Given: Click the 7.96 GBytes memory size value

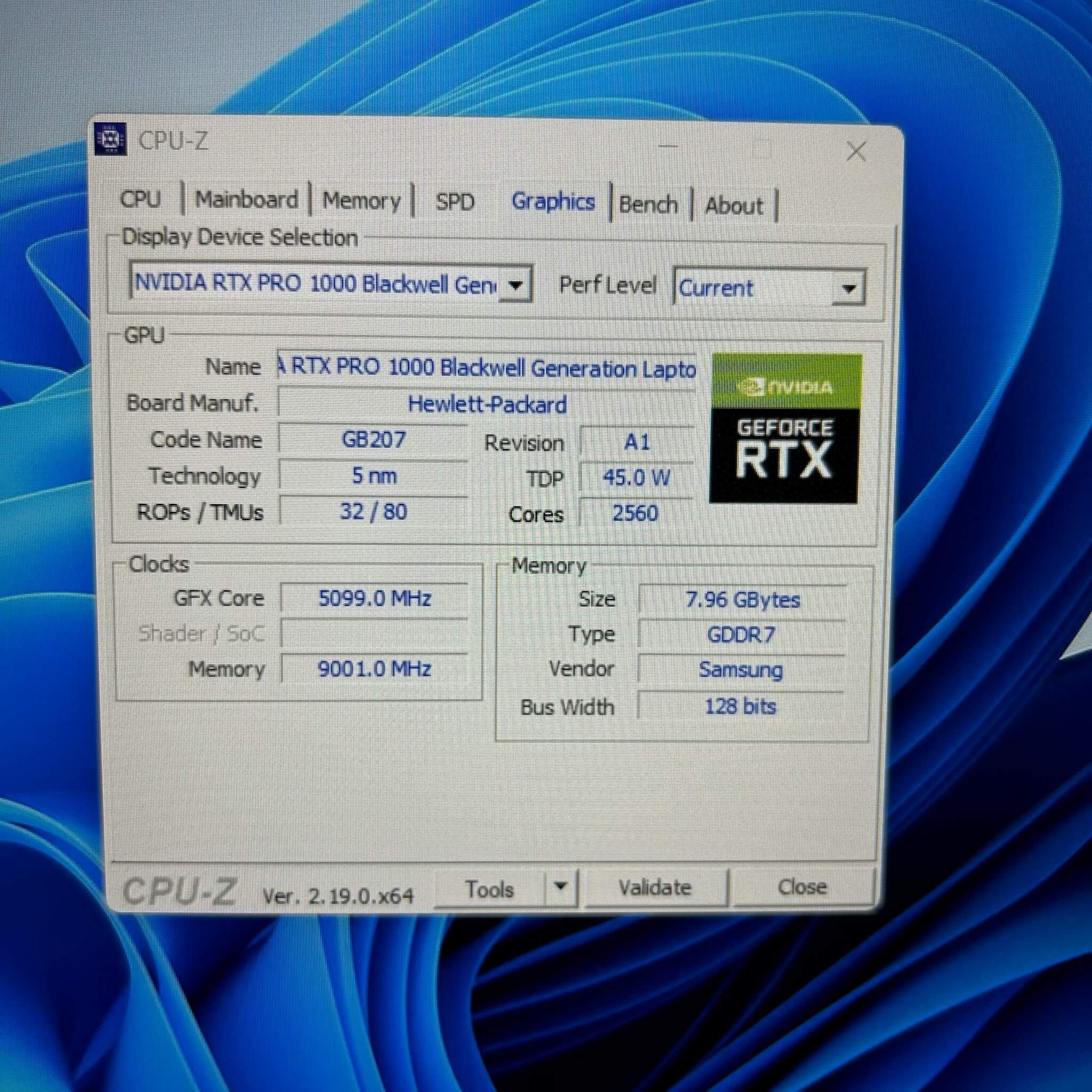Looking at the screenshot, I should point(743,600).
